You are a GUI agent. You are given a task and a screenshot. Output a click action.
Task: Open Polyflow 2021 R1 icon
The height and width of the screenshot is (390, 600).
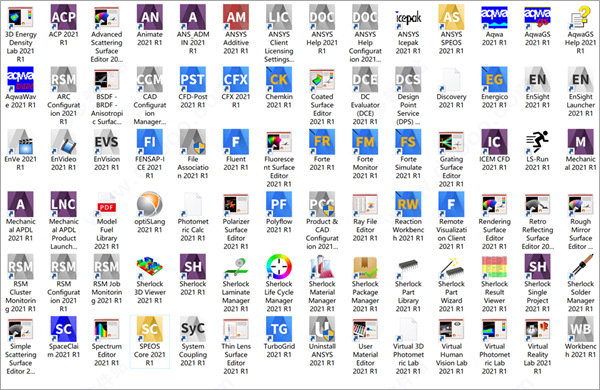coord(279,204)
